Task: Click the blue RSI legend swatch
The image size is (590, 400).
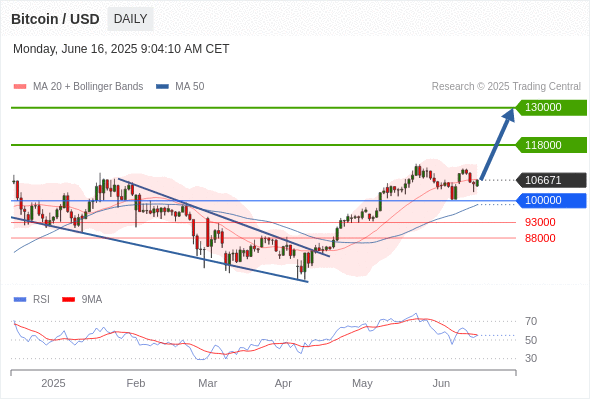Action: coord(20,300)
